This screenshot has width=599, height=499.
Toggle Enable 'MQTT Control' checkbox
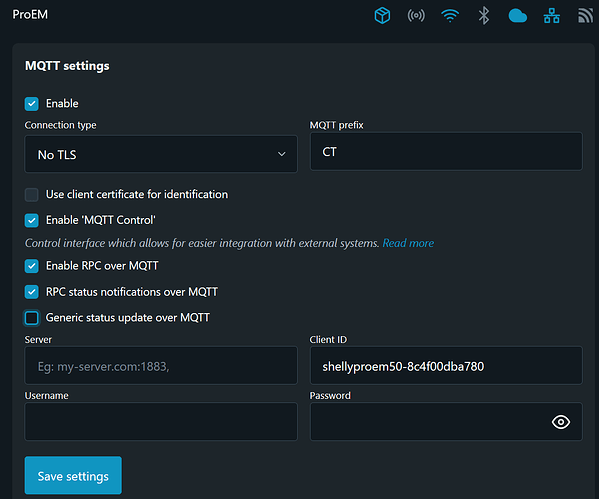[32, 220]
